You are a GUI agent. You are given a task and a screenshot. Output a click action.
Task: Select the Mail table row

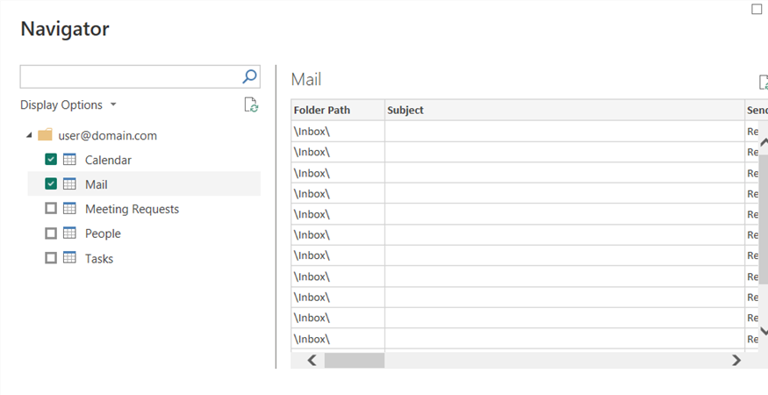tap(144, 184)
